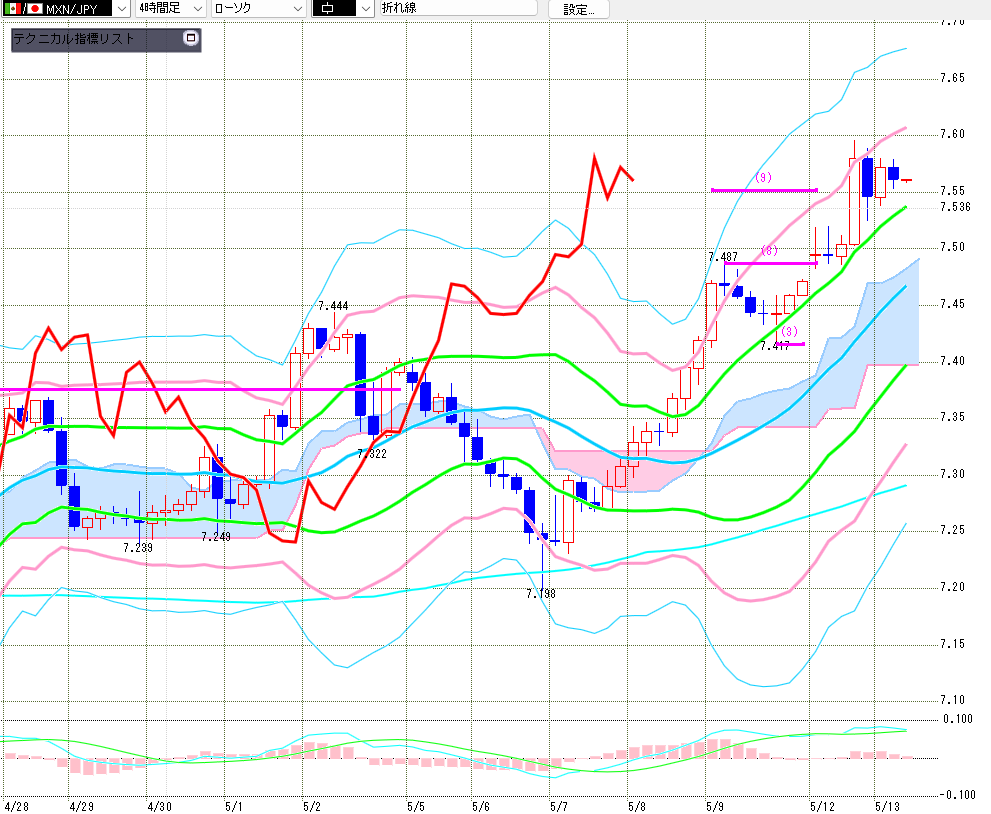991x814 pixels.
Task: Click the magenta (3) wave marker
Action: tap(789, 331)
